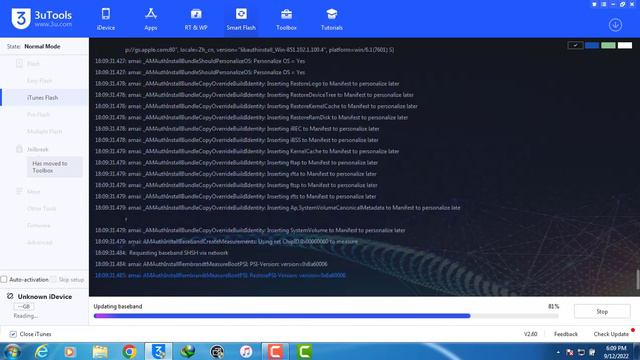
Task: Switch to Smart Flash tab
Action: pos(241,19)
